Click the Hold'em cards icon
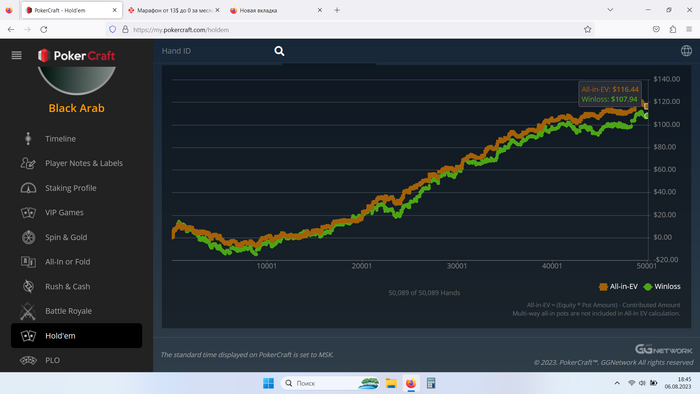 [x=28, y=336]
